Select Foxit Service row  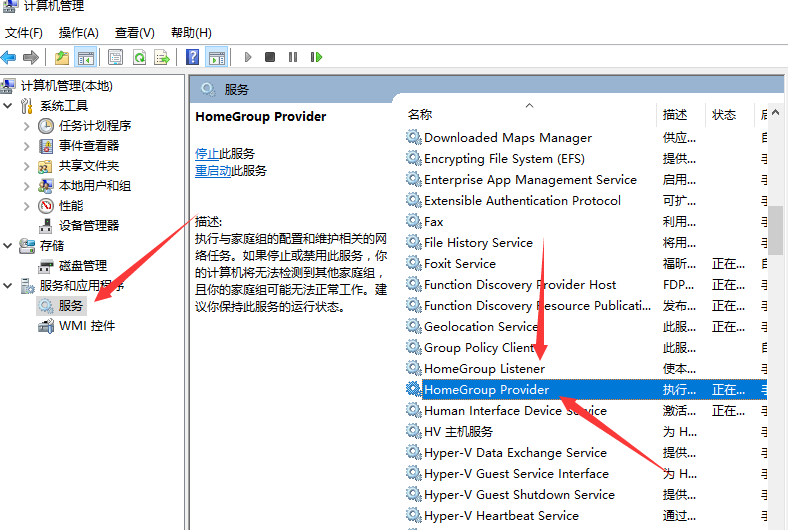coord(585,264)
